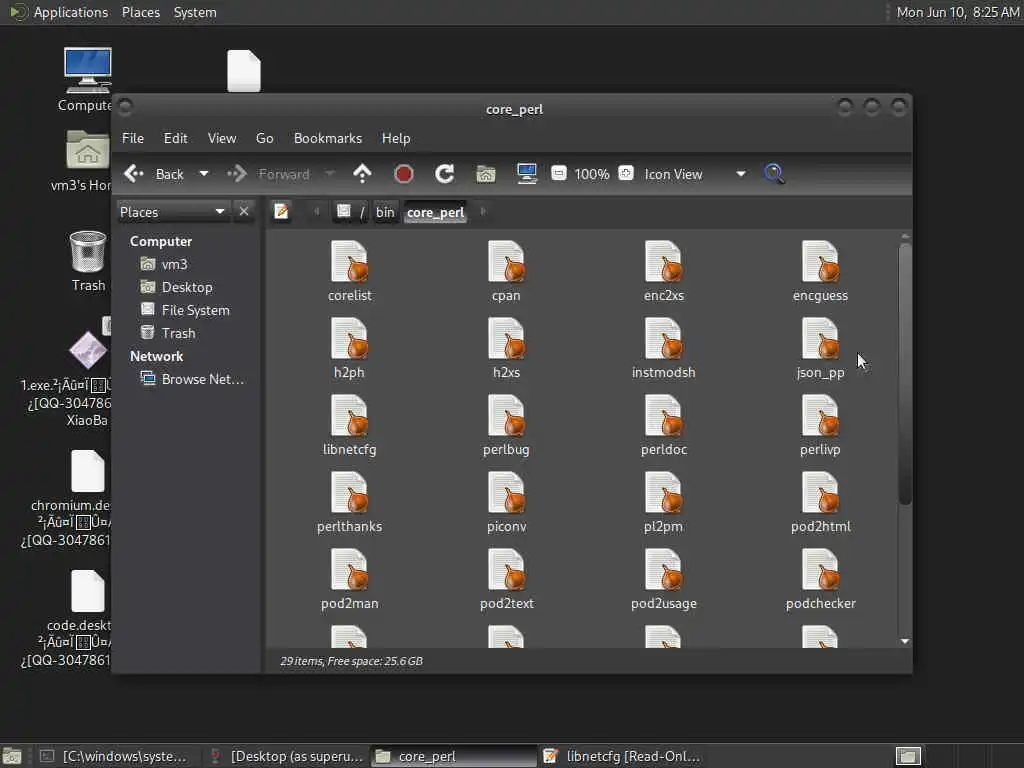The width and height of the screenshot is (1024, 768).
Task: Click the scrollbar down arrow
Action: tap(904, 641)
